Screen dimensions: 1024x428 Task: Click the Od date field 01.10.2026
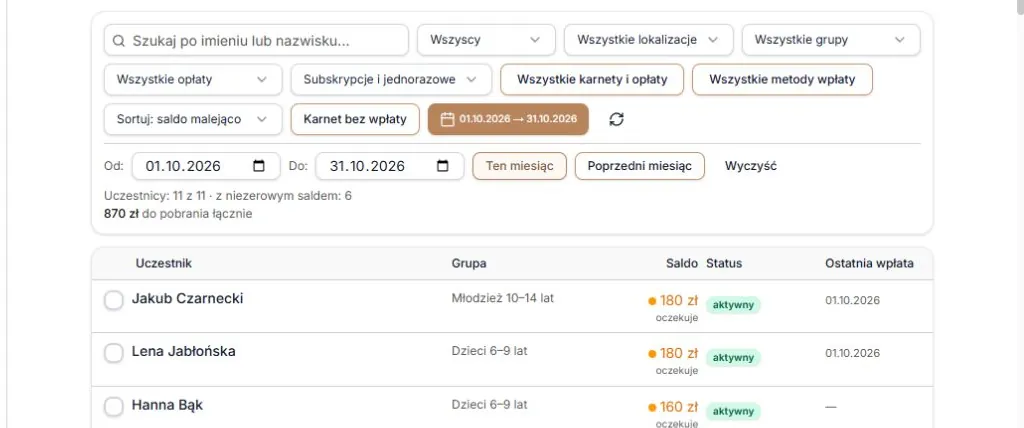tap(206, 166)
